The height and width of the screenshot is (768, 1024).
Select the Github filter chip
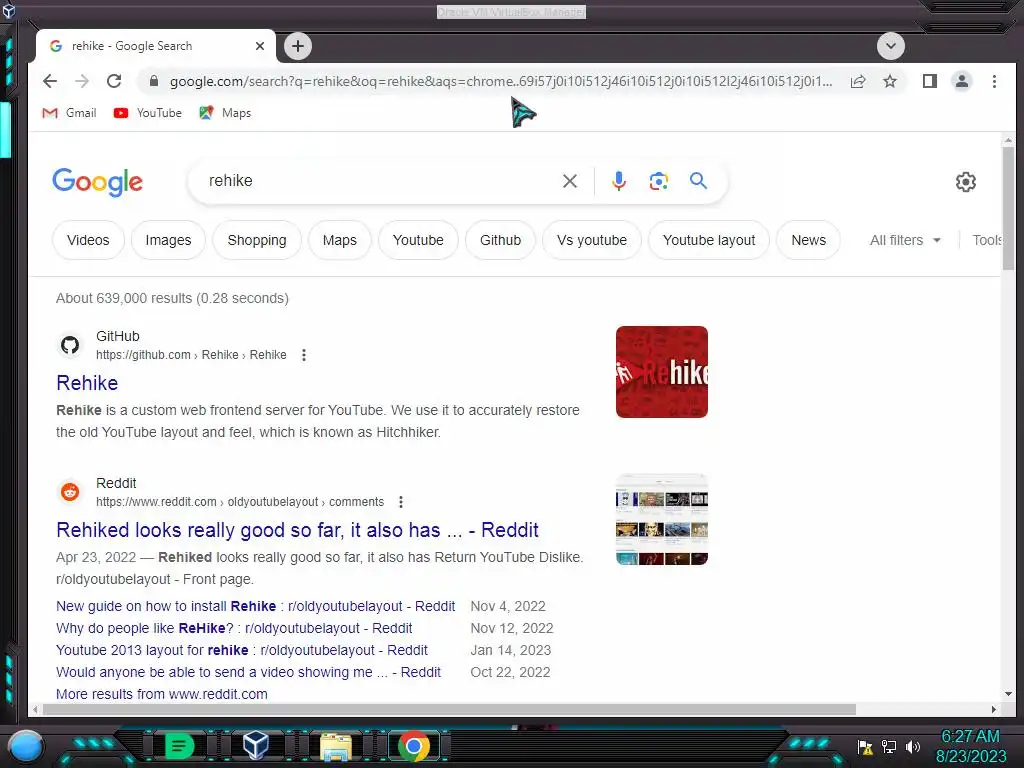(500, 240)
